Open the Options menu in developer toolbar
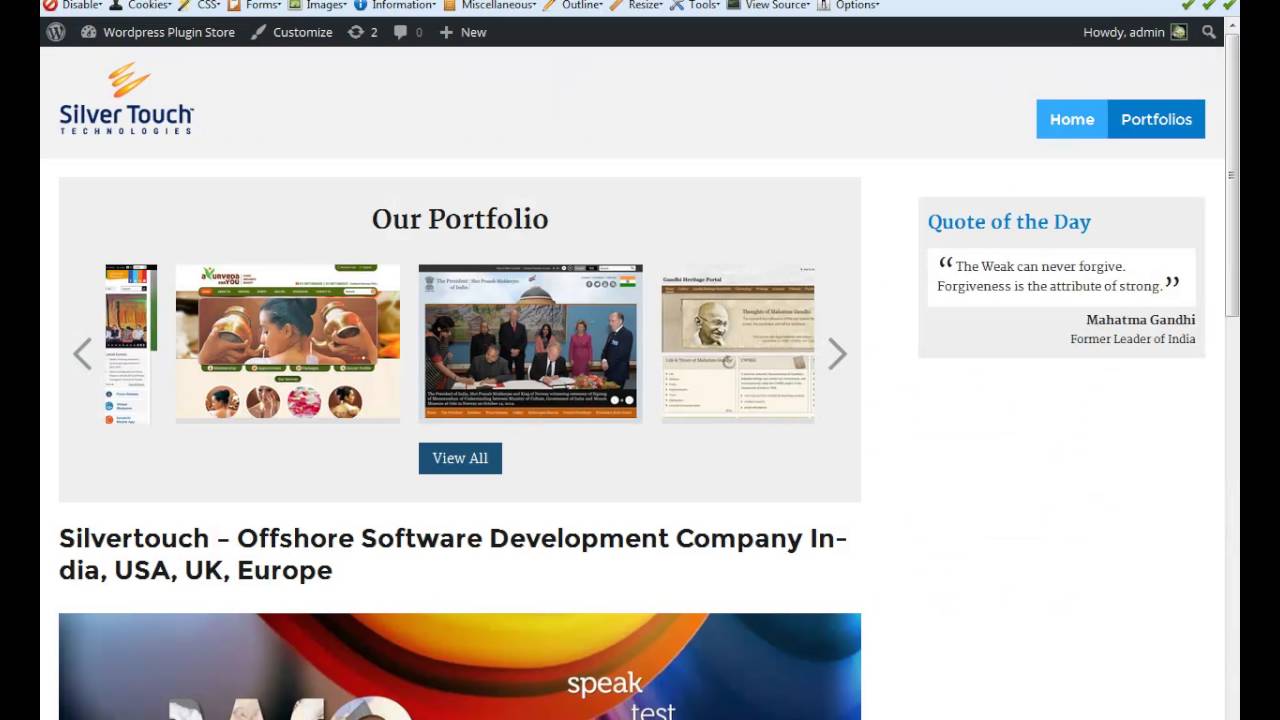The width and height of the screenshot is (1280, 720). (x=849, y=5)
